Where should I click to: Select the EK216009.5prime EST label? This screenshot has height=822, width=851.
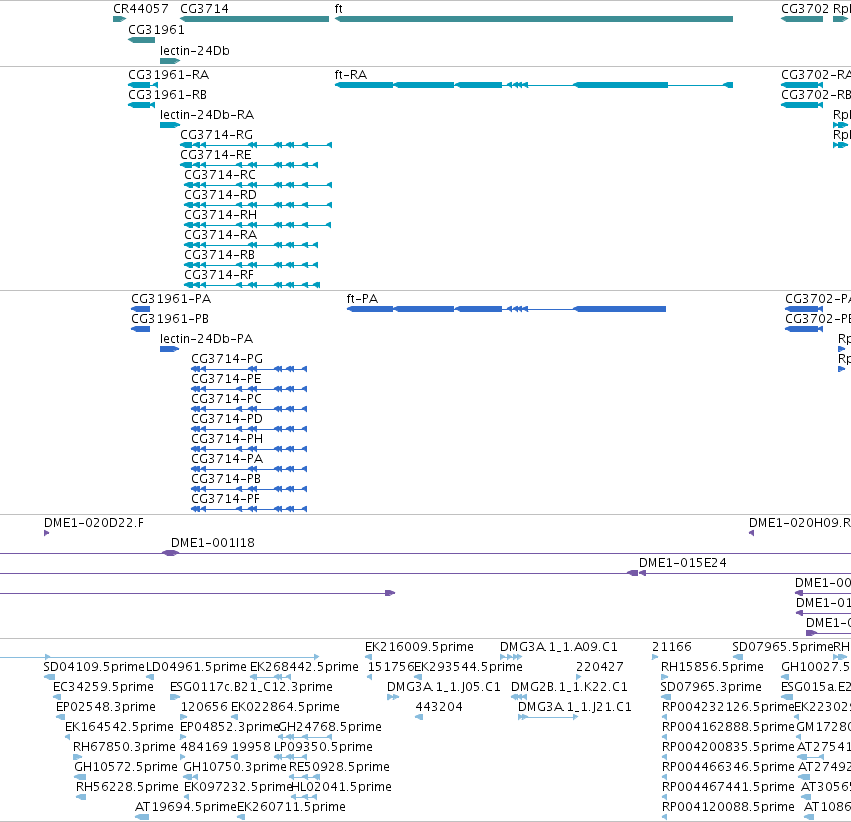click(x=420, y=647)
